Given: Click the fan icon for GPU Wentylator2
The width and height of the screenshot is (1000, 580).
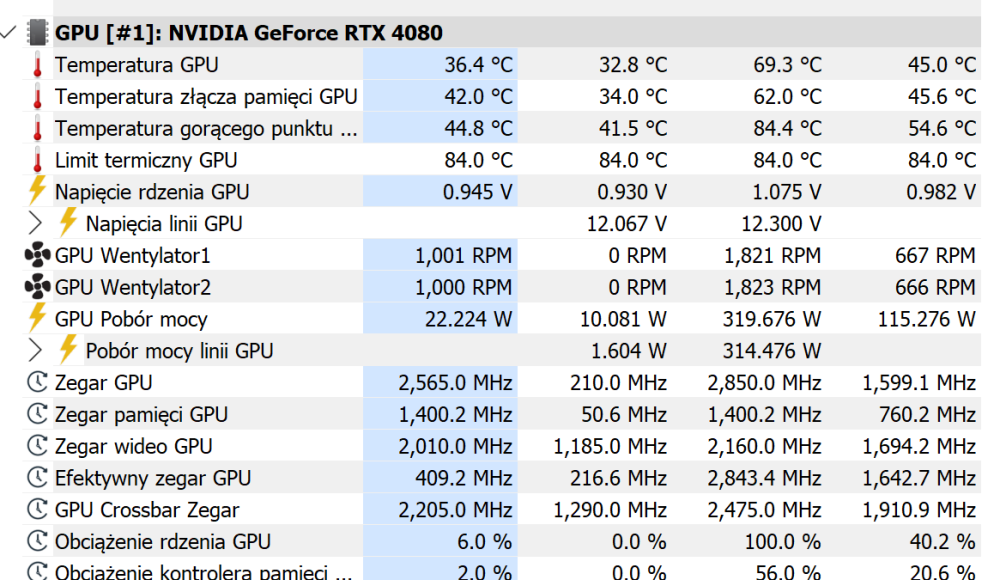Looking at the screenshot, I should (x=37, y=288).
